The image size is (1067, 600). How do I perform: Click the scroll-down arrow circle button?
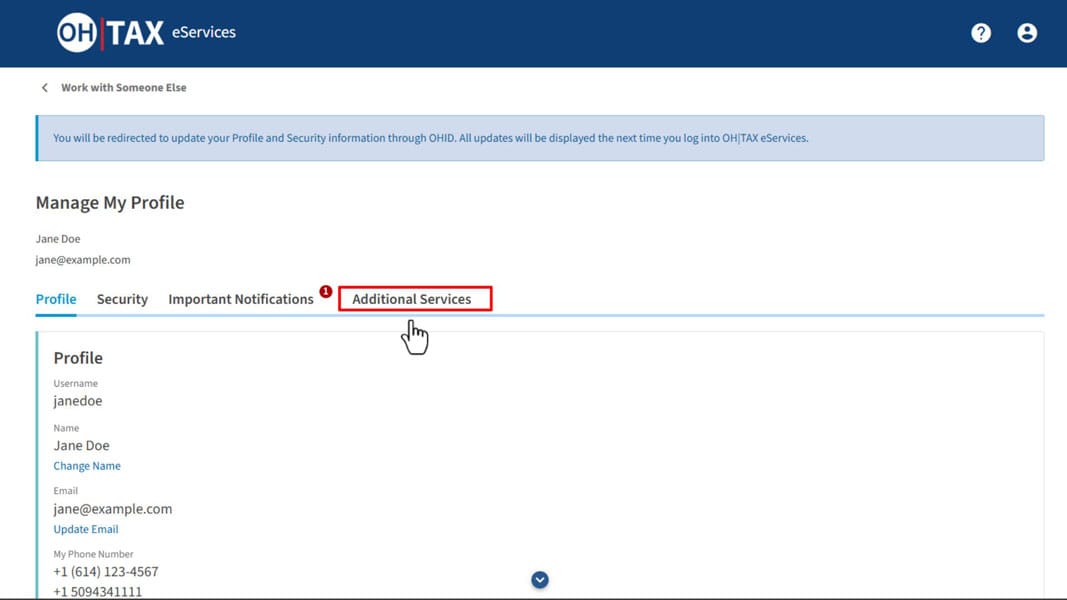click(540, 580)
